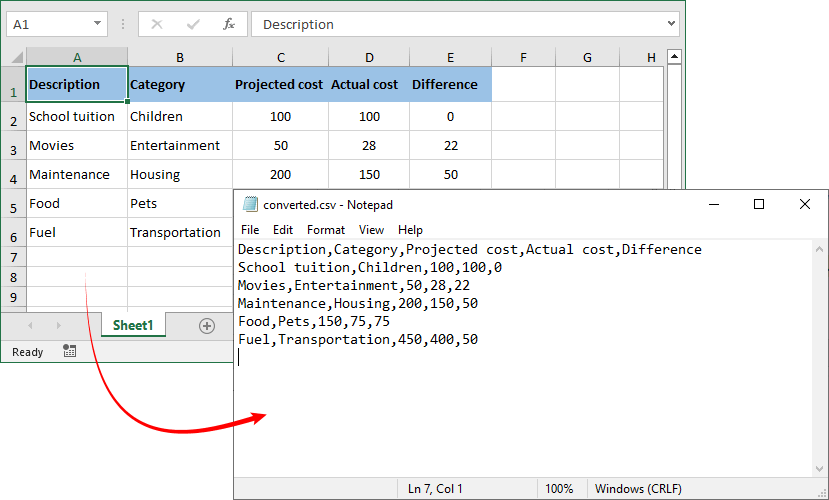The image size is (829, 500).
Task: Select the Pets cell
Action: coord(180,203)
